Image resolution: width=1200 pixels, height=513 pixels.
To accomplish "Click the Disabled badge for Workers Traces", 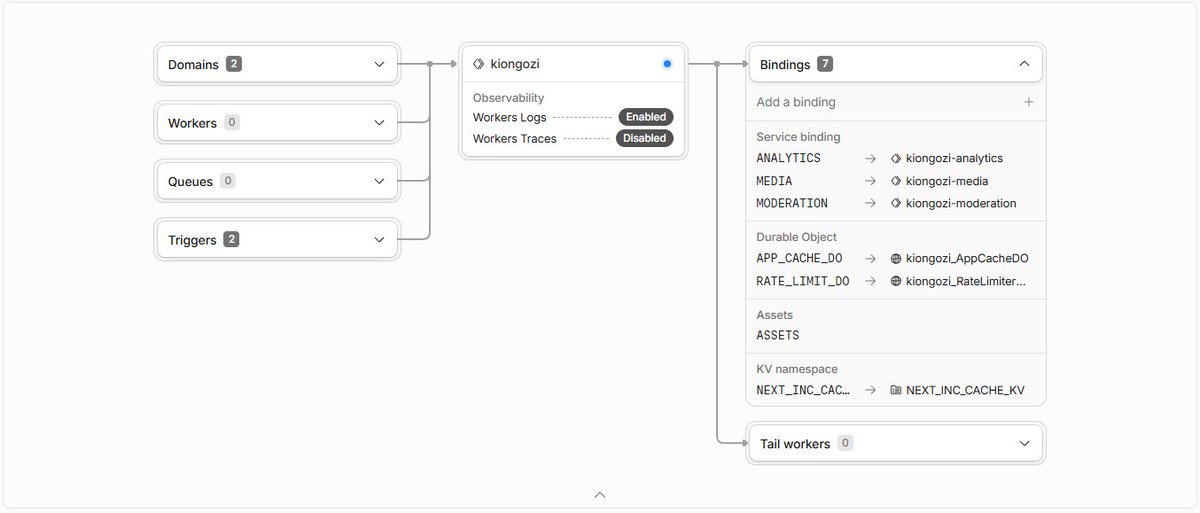I will (644, 138).
